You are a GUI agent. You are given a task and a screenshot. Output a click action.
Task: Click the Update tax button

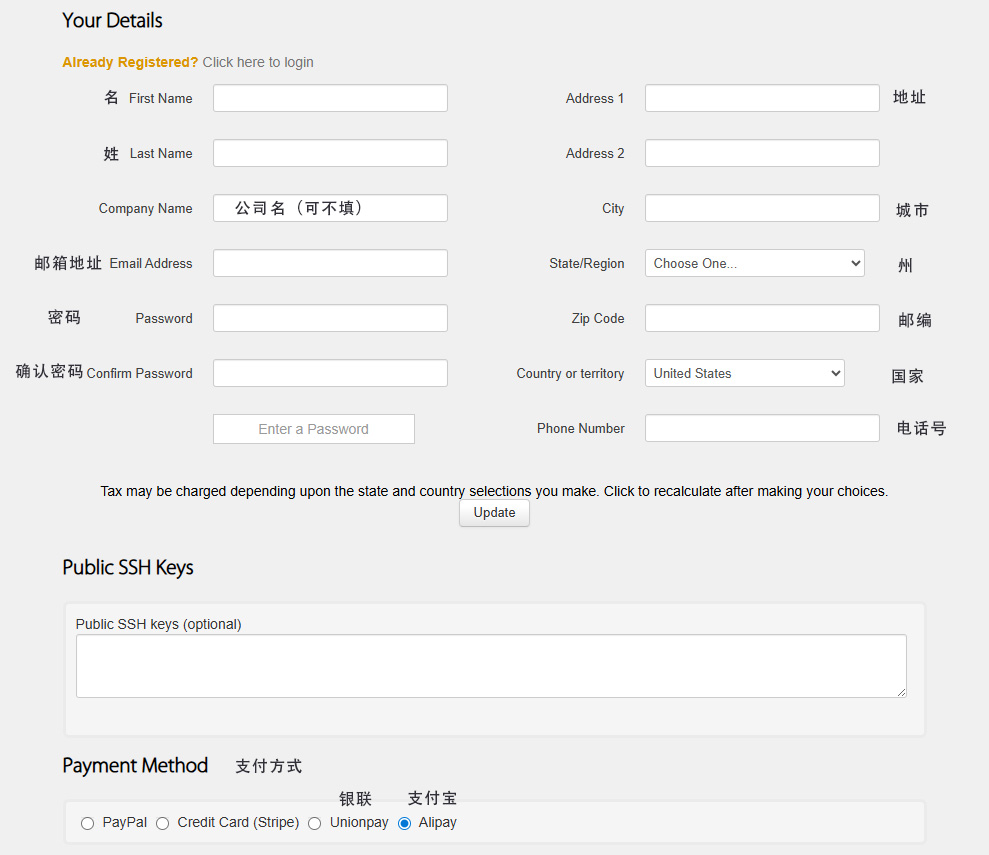pos(494,513)
